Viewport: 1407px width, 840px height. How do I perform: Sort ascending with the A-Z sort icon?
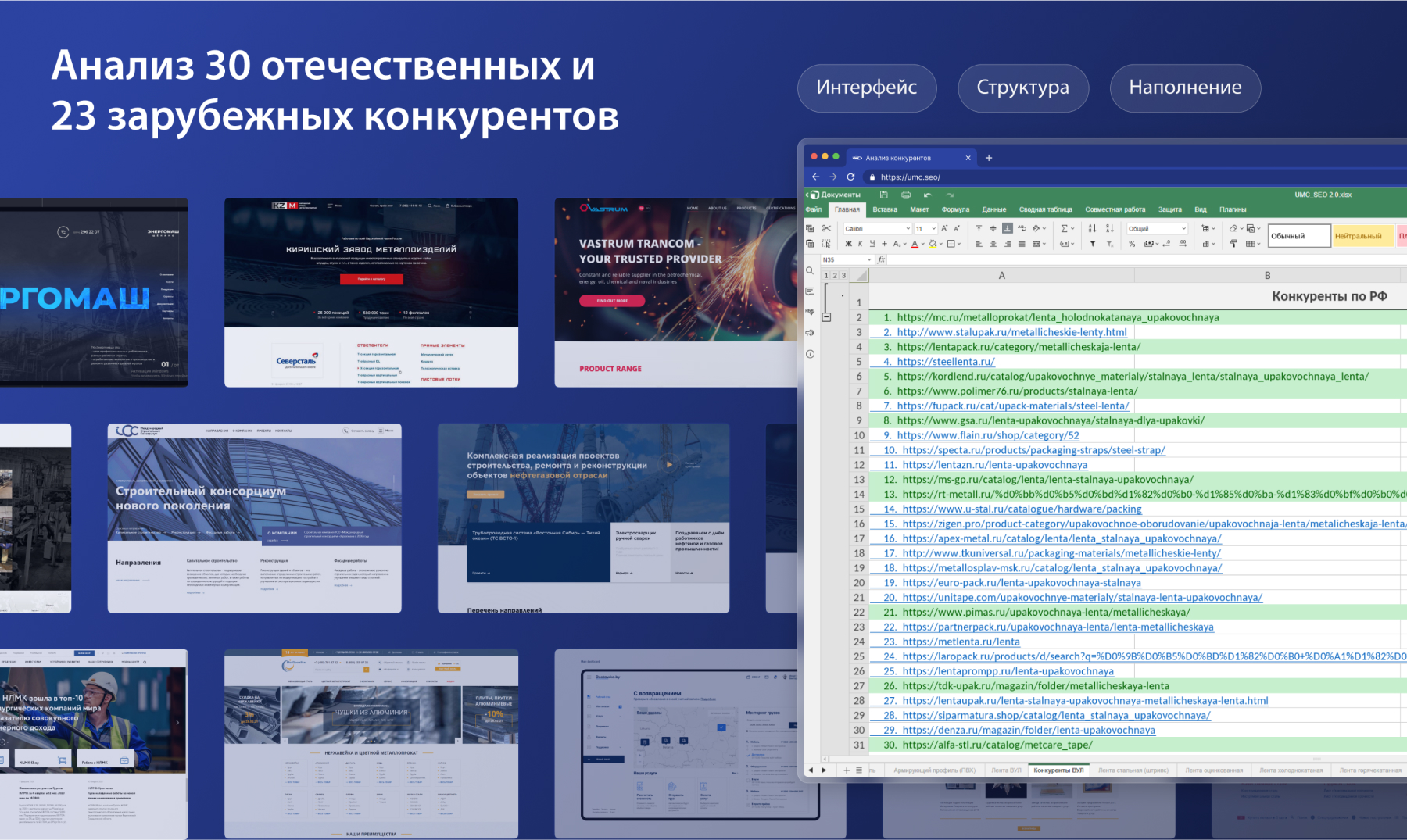[x=1092, y=228]
